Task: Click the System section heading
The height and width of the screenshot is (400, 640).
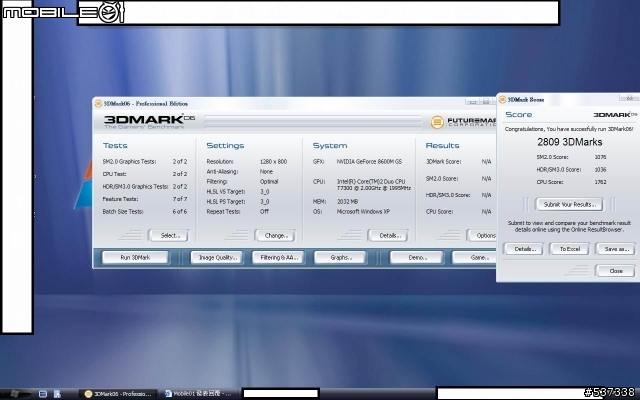Action: point(330,145)
